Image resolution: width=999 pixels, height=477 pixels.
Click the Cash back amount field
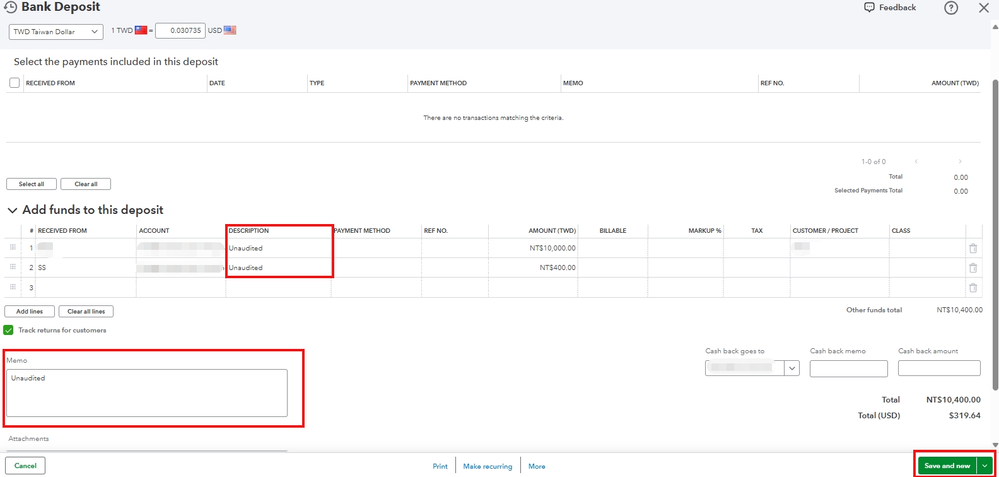tap(939, 368)
